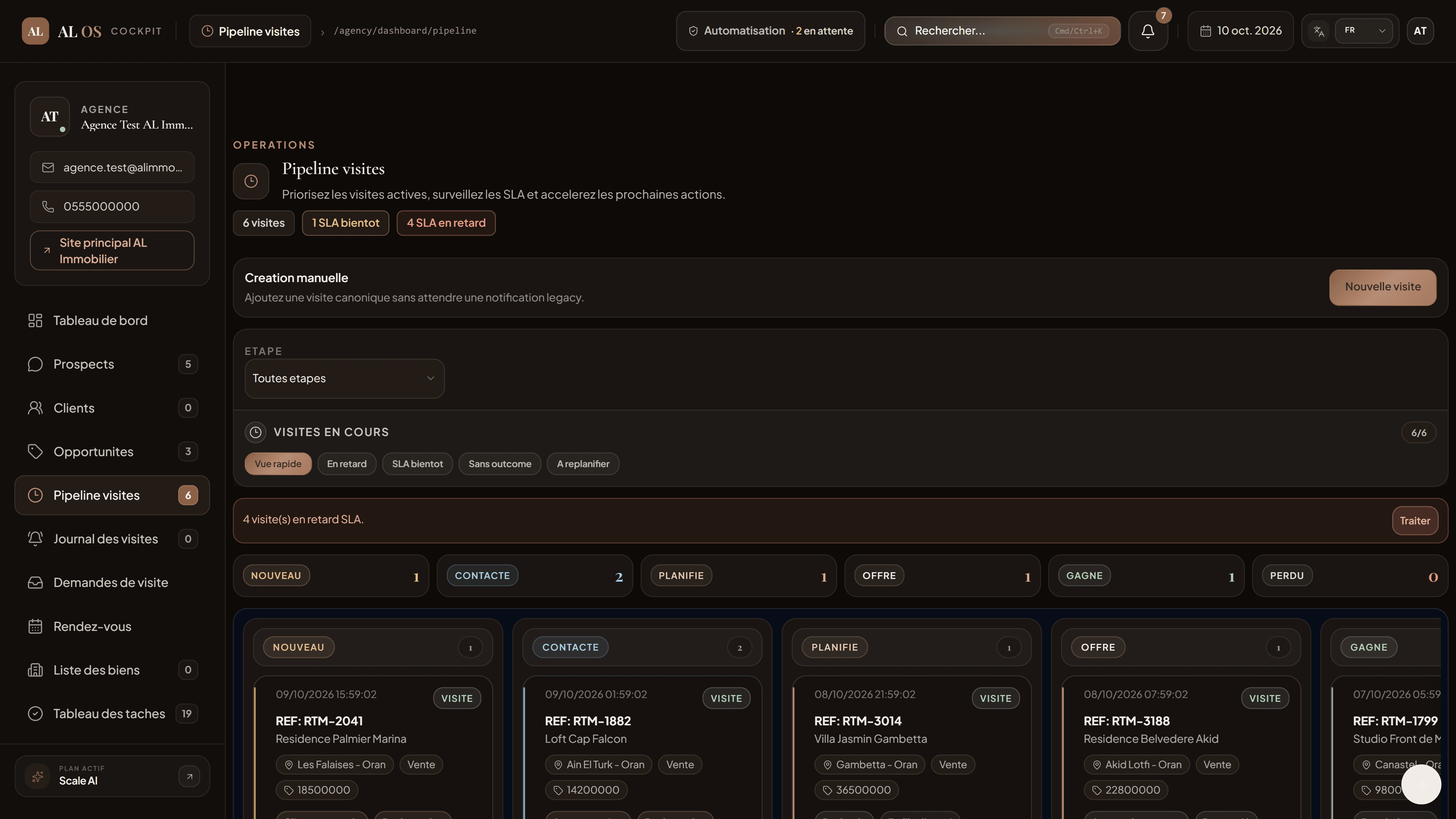Screen dimensions: 1456x819
Task: Click the Liste des biens building icon
Action: [35, 670]
